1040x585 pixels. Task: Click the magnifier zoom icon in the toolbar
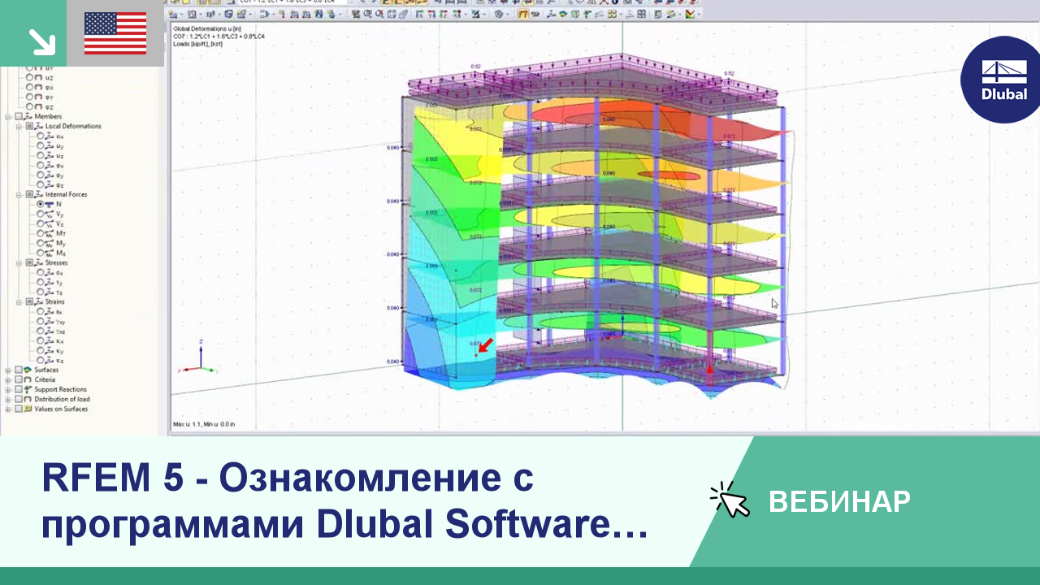(x=367, y=14)
